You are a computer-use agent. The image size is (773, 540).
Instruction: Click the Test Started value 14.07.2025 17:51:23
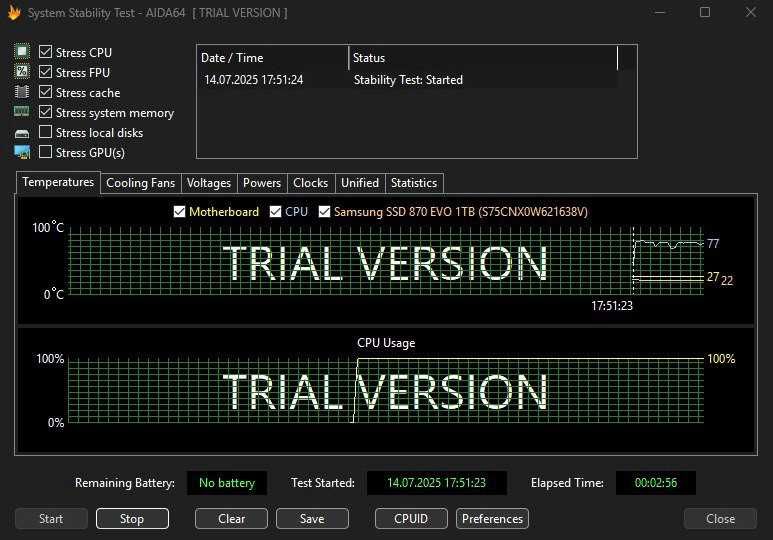click(437, 483)
